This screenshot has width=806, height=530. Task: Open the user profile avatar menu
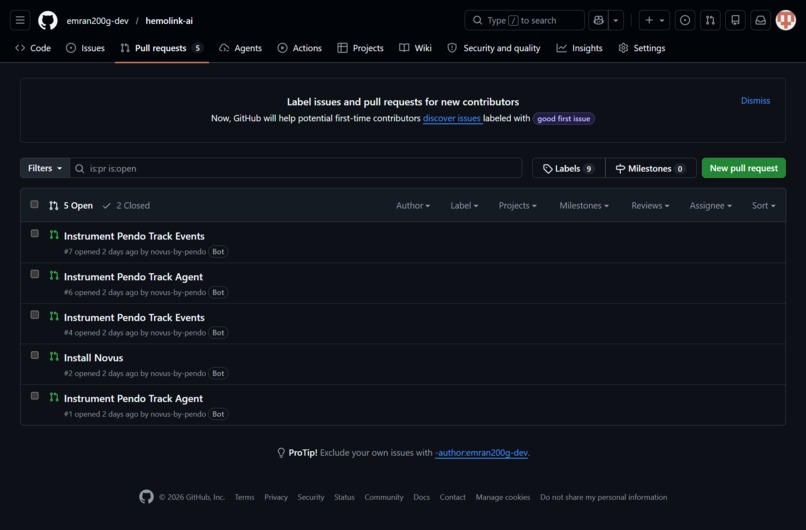click(x=785, y=21)
